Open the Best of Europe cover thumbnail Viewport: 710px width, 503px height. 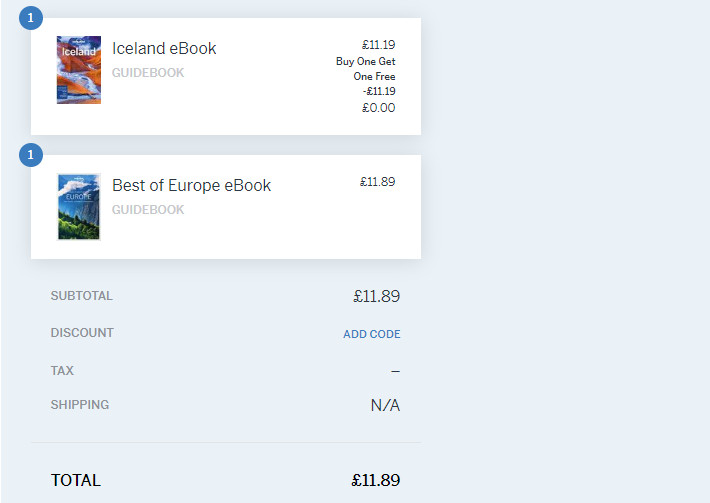point(79,207)
